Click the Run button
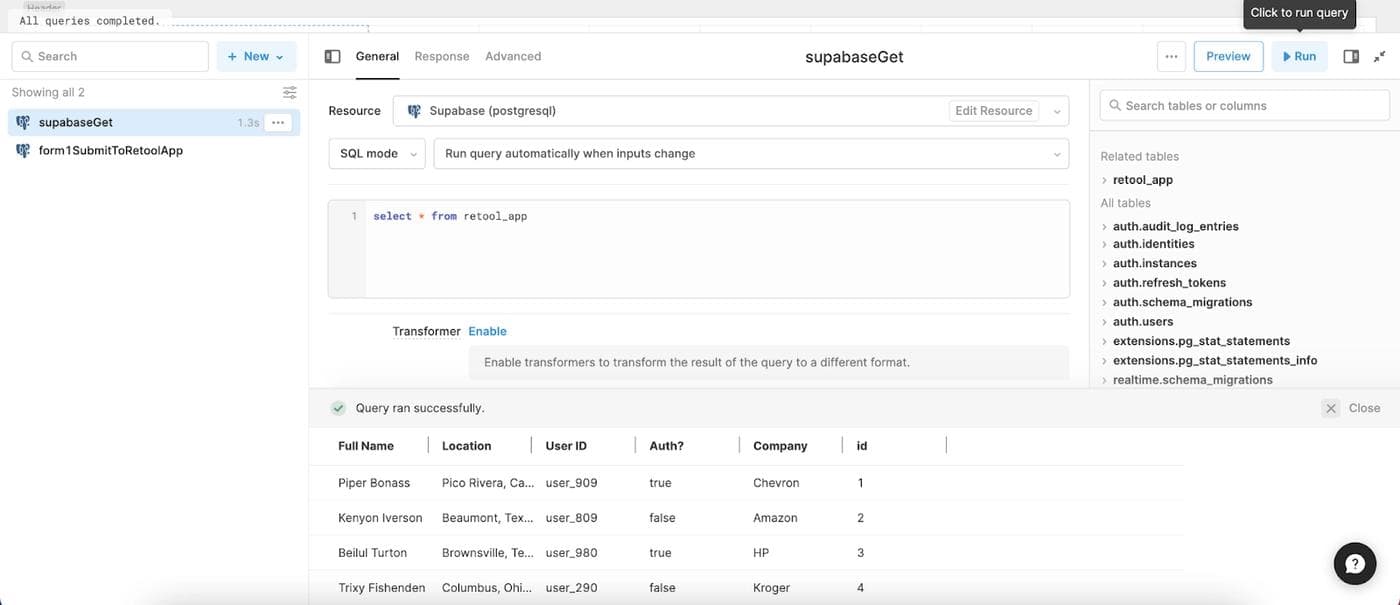This screenshot has height=605, width=1400. (1299, 57)
